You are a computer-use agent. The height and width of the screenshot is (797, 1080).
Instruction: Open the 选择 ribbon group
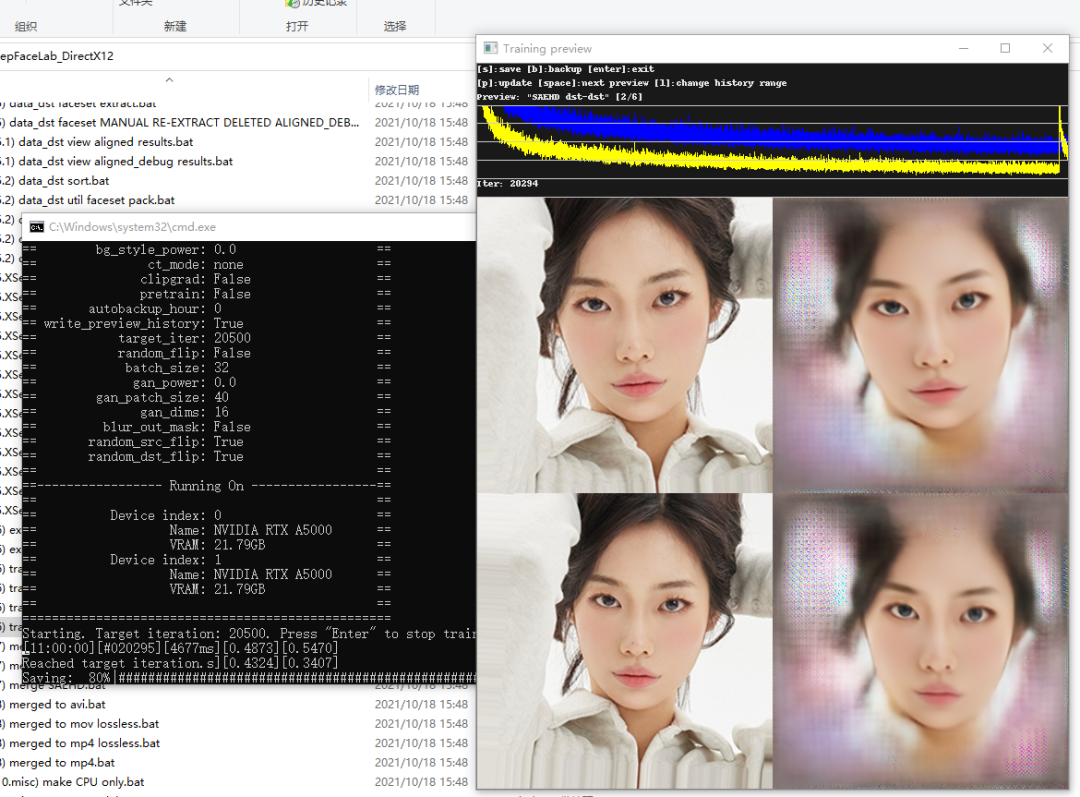[395, 26]
